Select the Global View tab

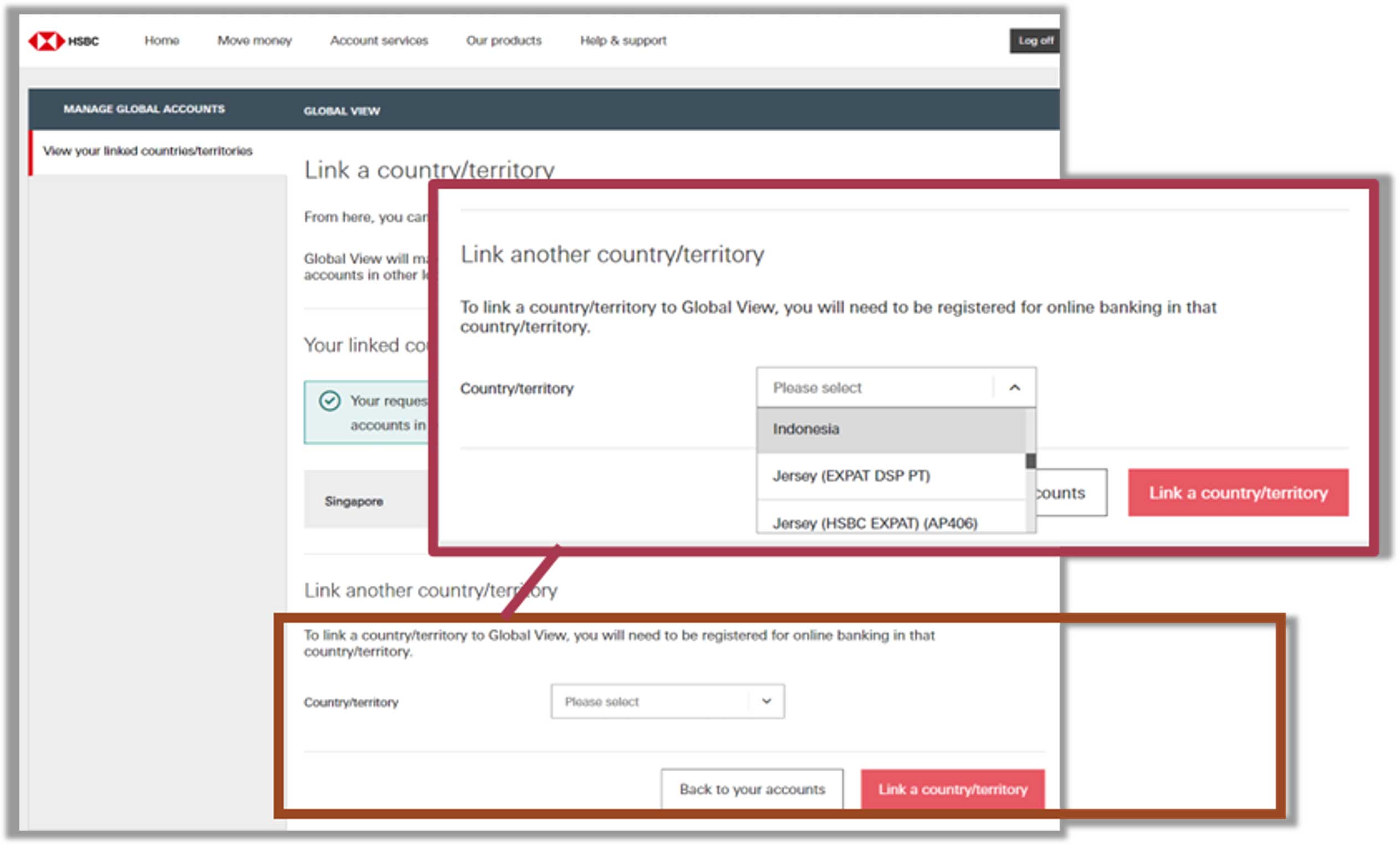click(341, 111)
